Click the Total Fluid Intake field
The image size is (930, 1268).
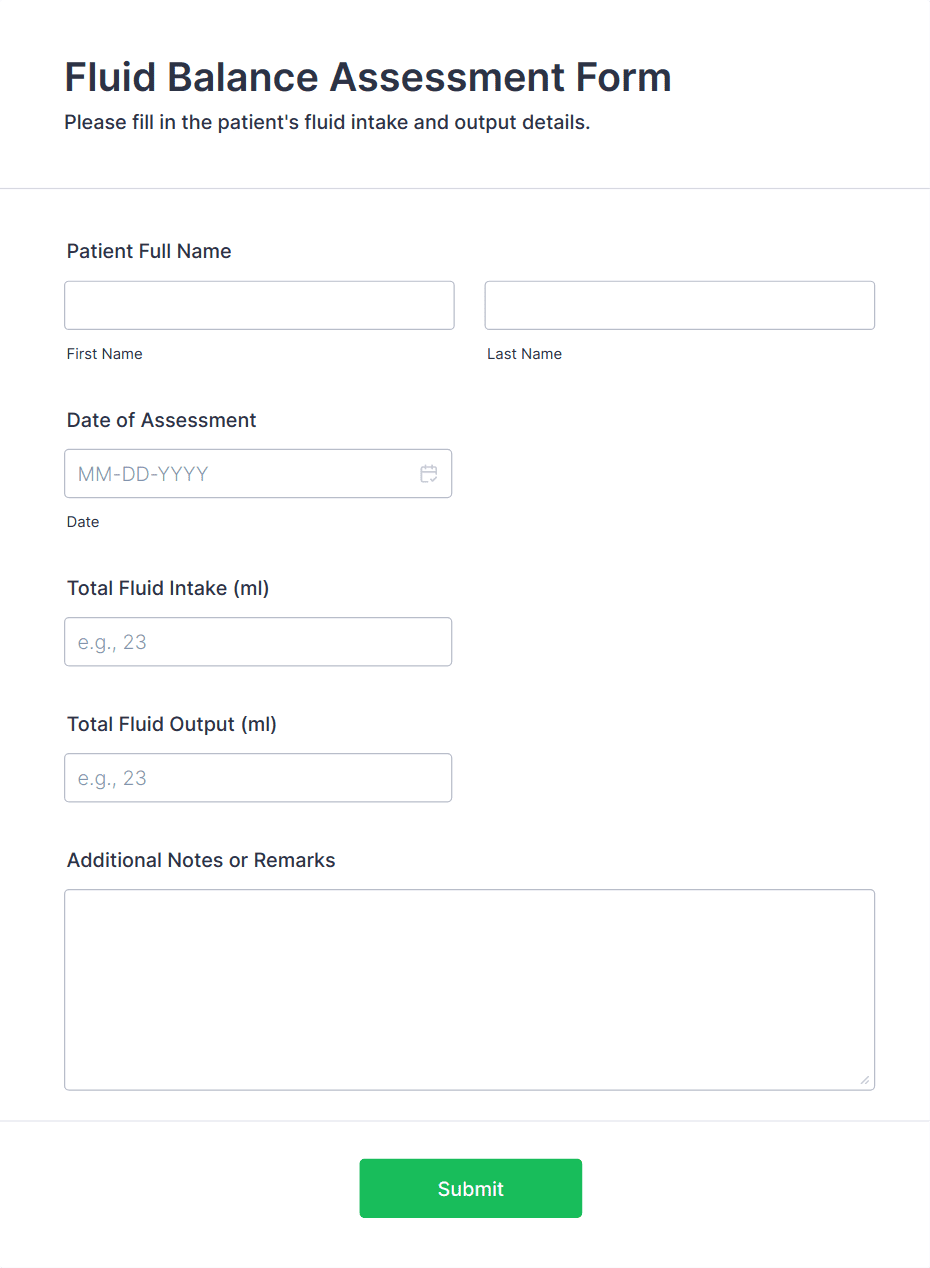(x=258, y=641)
